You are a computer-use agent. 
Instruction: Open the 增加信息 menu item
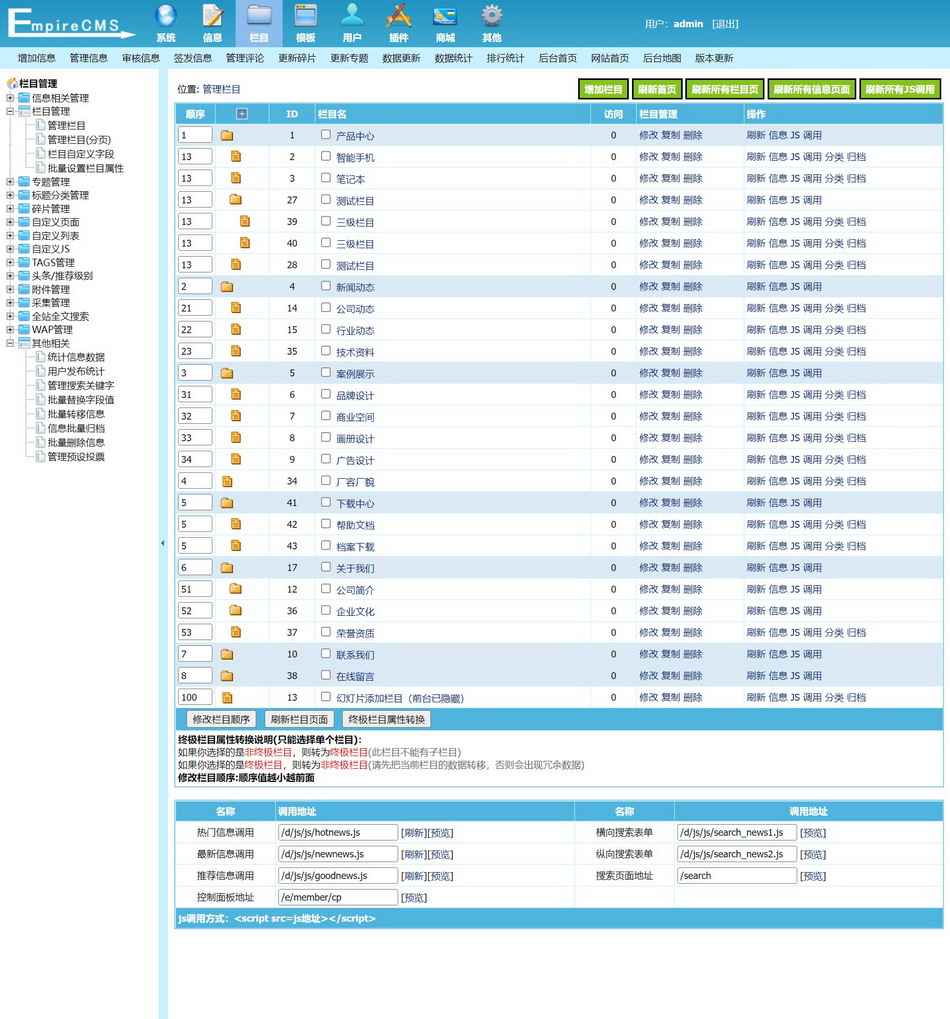(x=36, y=58)
